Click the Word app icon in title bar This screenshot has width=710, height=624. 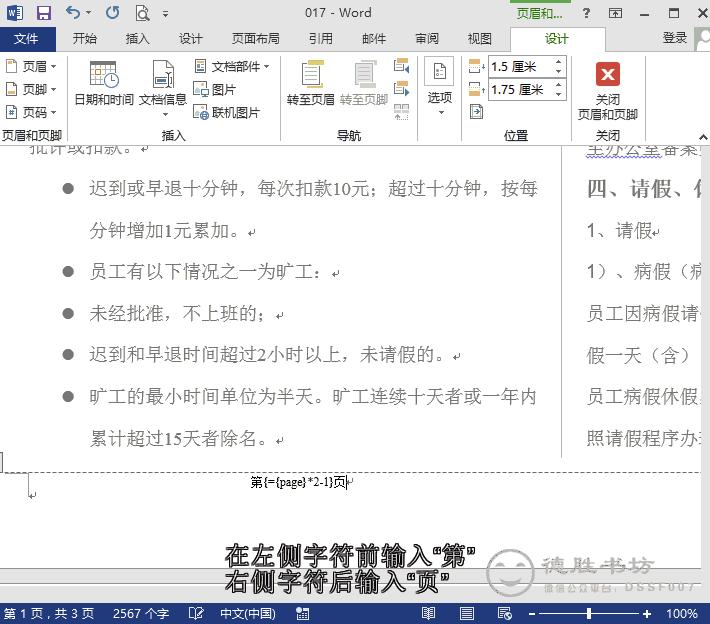pos(14,13)
